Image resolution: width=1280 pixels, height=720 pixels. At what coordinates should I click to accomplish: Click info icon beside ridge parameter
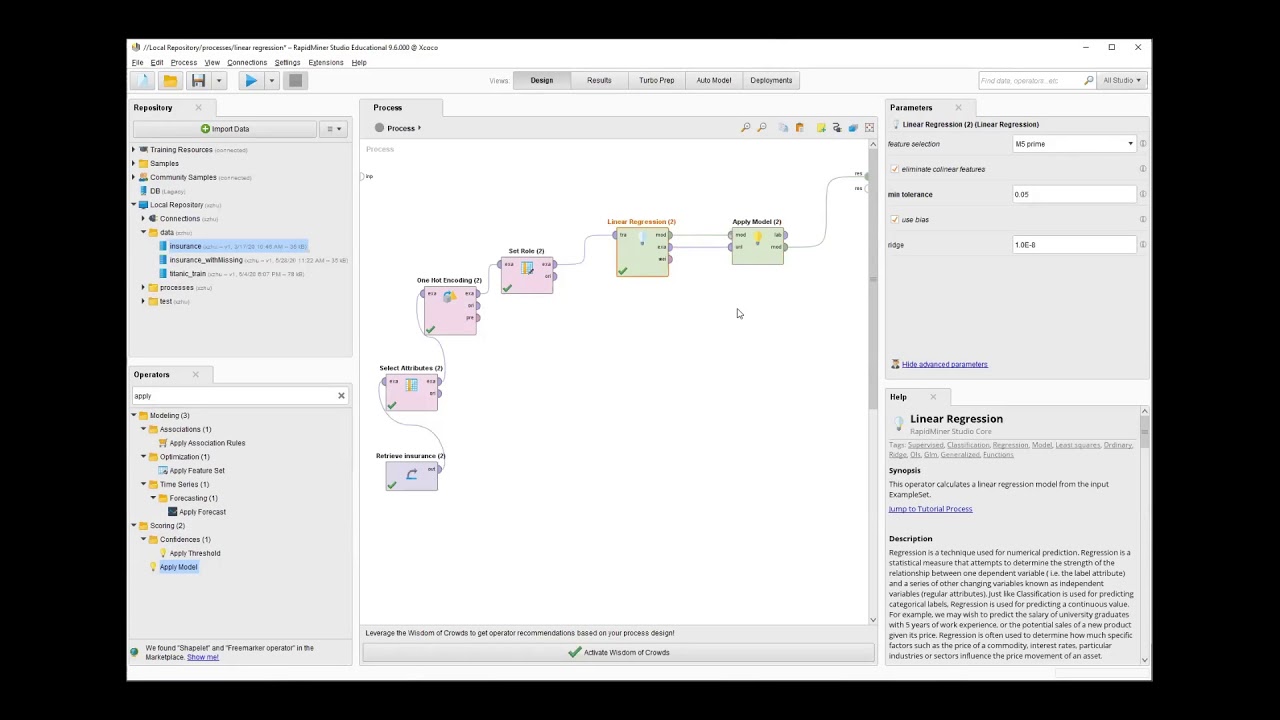point(1143,245)
